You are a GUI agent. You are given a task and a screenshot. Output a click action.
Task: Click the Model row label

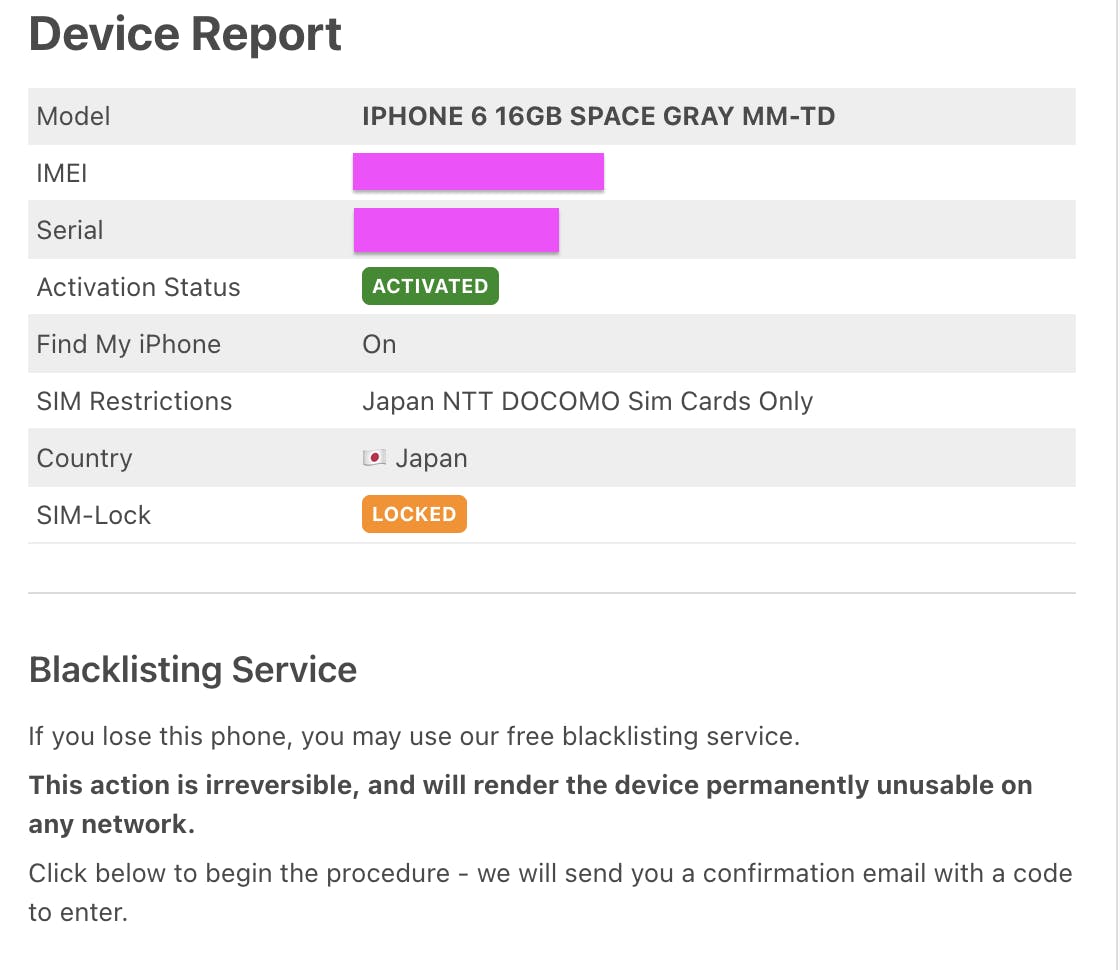pos(73,116)
